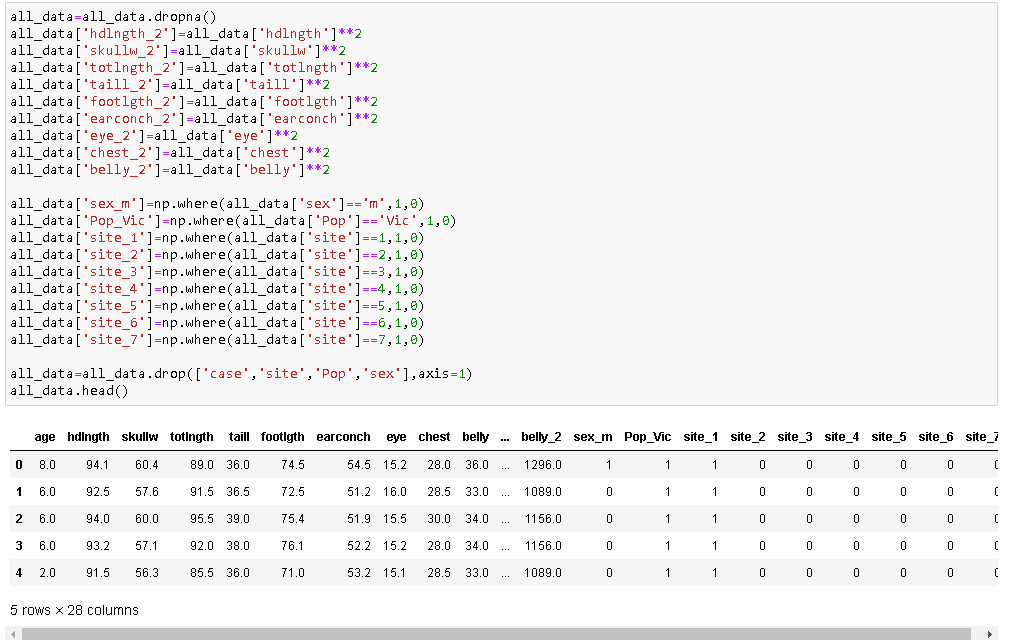This screenshot has height=640, width=1009.
Task: Click the row index 1 label
Action: pos(19,491)
